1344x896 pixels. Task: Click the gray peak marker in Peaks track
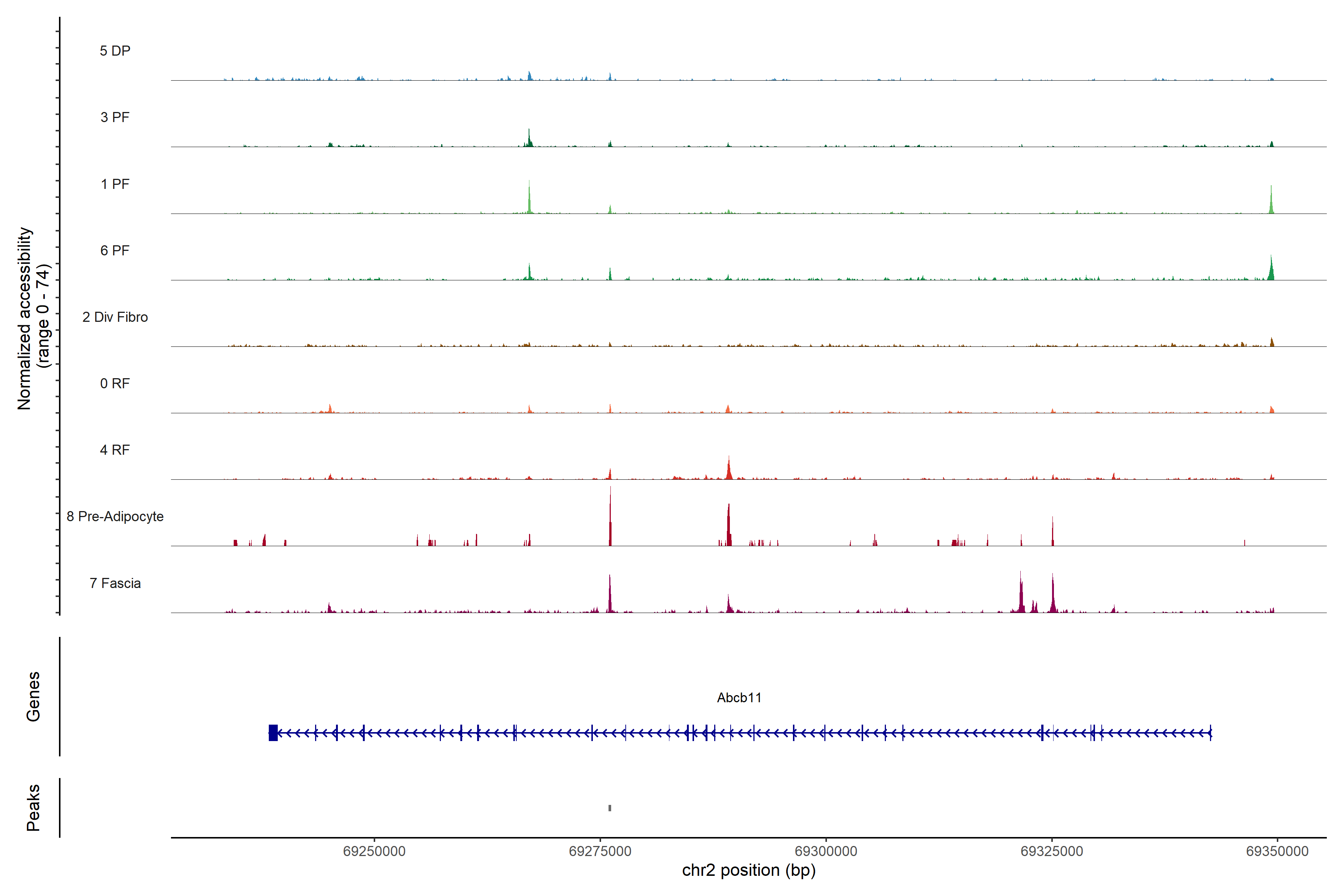click(610, 808)
